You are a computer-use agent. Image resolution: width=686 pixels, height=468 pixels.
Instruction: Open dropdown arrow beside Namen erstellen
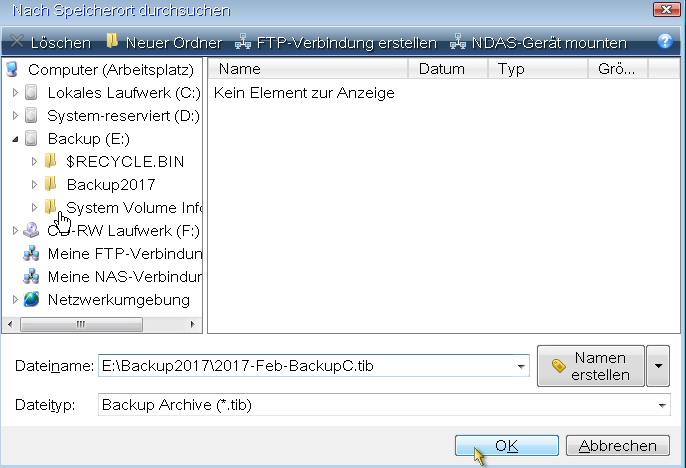pos(657,366)
